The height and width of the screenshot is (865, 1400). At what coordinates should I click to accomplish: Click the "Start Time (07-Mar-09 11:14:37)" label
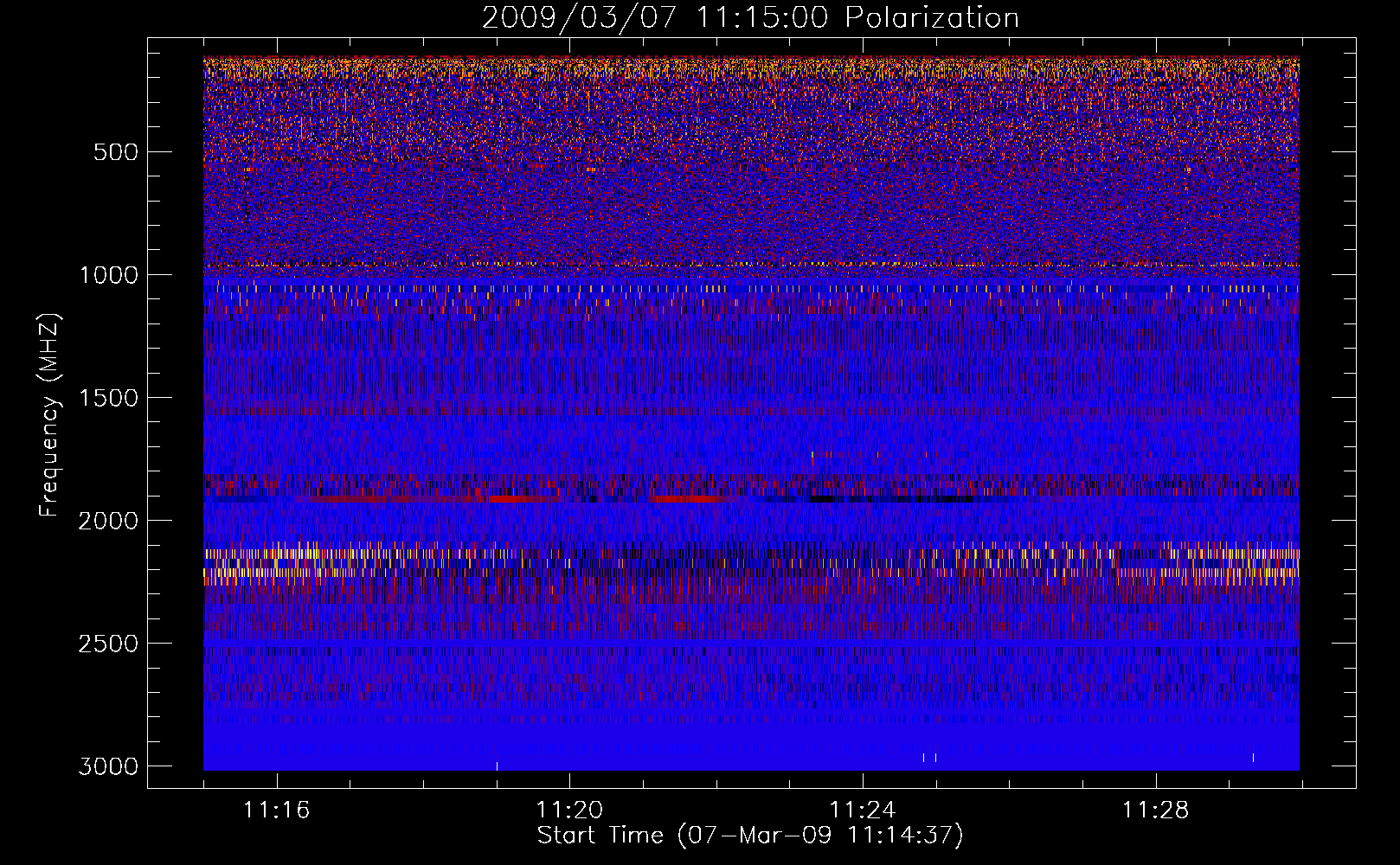(750, 836)
